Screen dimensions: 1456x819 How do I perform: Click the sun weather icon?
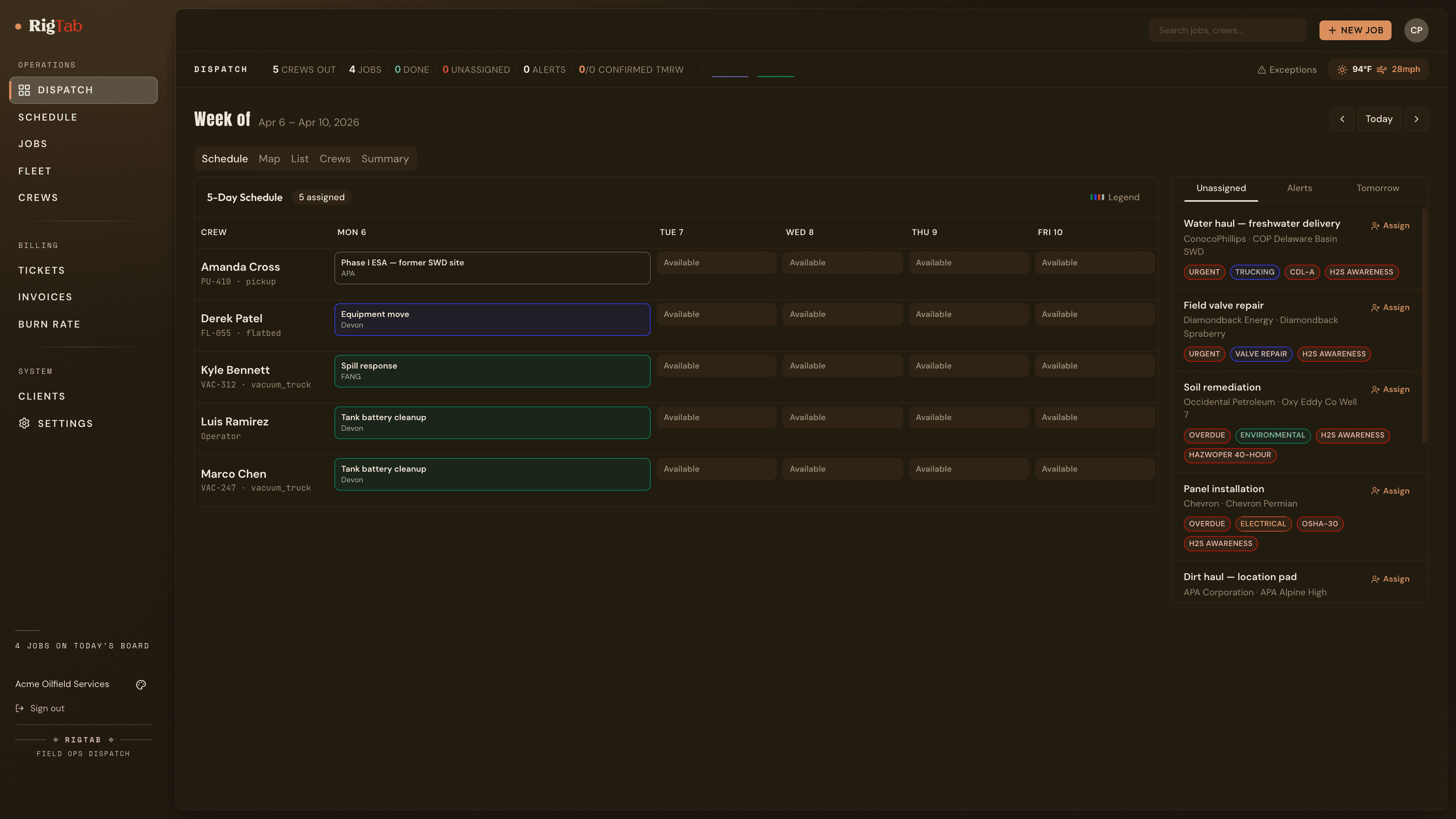(1342, 69)
